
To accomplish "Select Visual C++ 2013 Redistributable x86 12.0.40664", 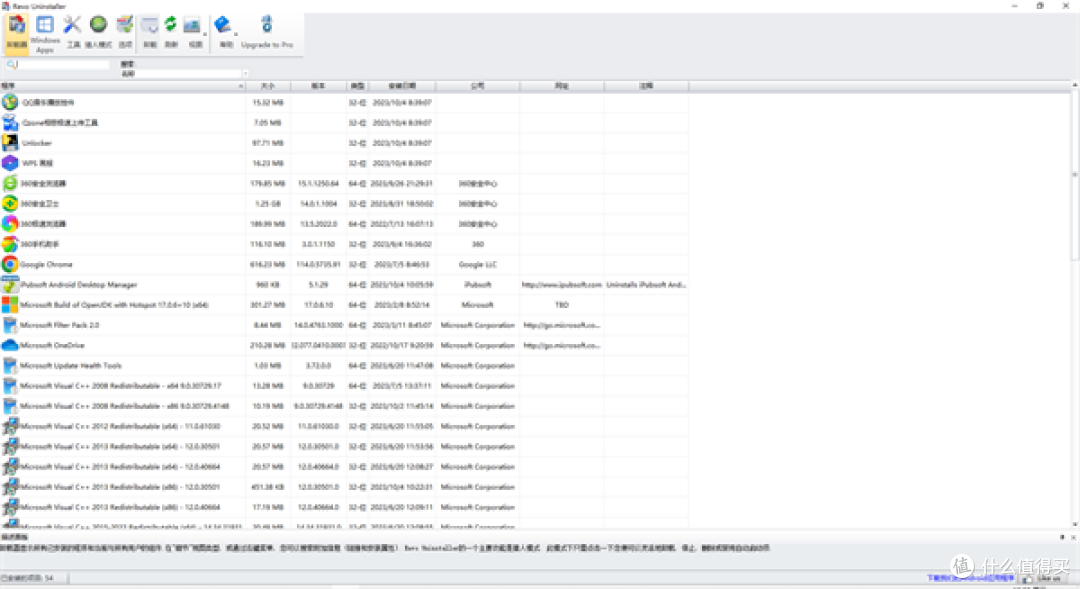I will pyautogui.click(x=344, y=507).
